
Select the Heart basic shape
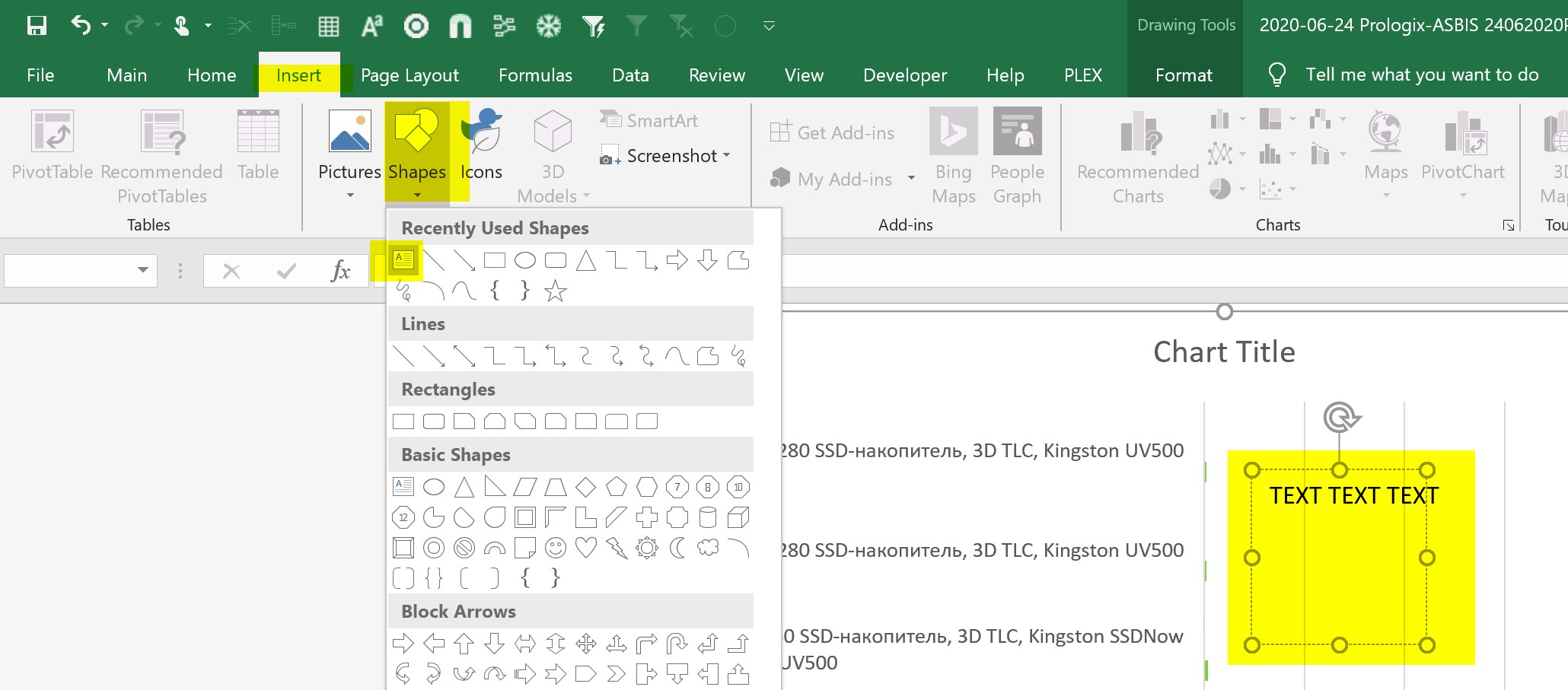(x=586, y=548)
